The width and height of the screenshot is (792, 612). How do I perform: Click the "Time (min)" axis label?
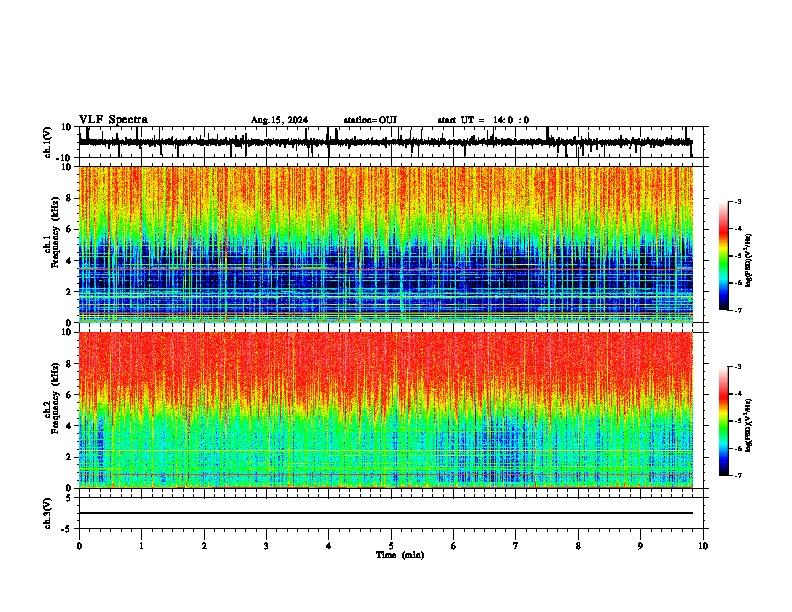coord(400,555)
